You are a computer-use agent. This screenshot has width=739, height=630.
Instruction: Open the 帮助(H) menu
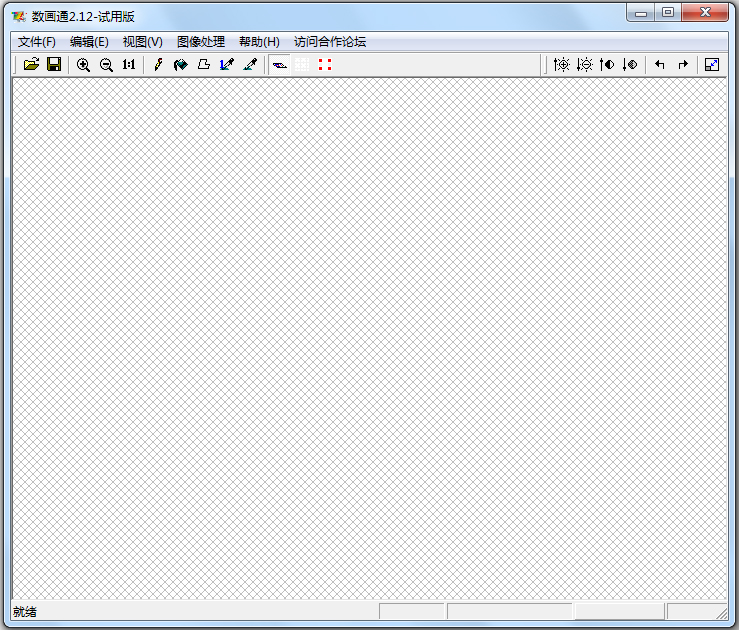coord(259,42)
